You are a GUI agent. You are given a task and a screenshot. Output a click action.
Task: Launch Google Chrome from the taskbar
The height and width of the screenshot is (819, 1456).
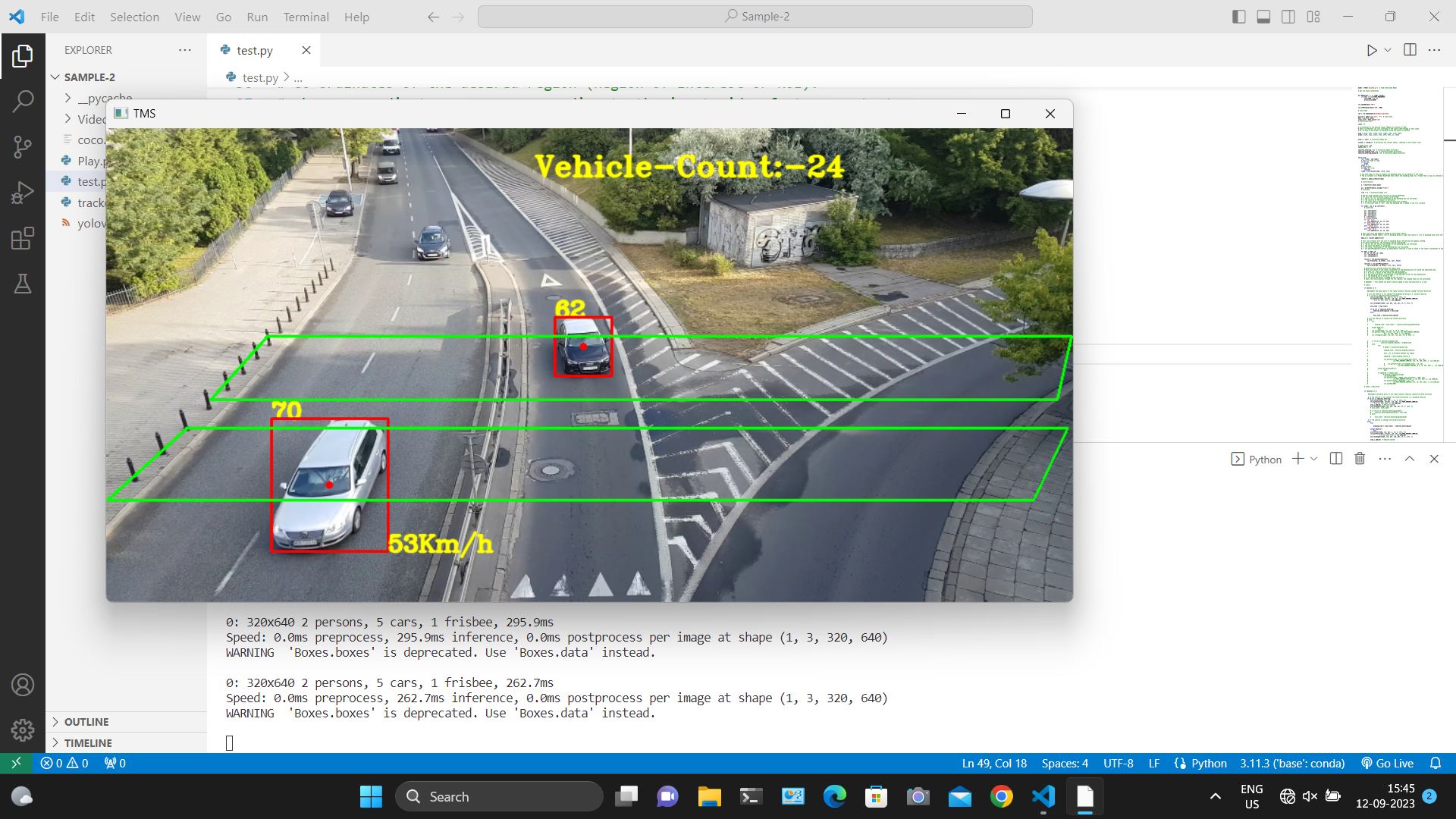(x=1002, y=796)
